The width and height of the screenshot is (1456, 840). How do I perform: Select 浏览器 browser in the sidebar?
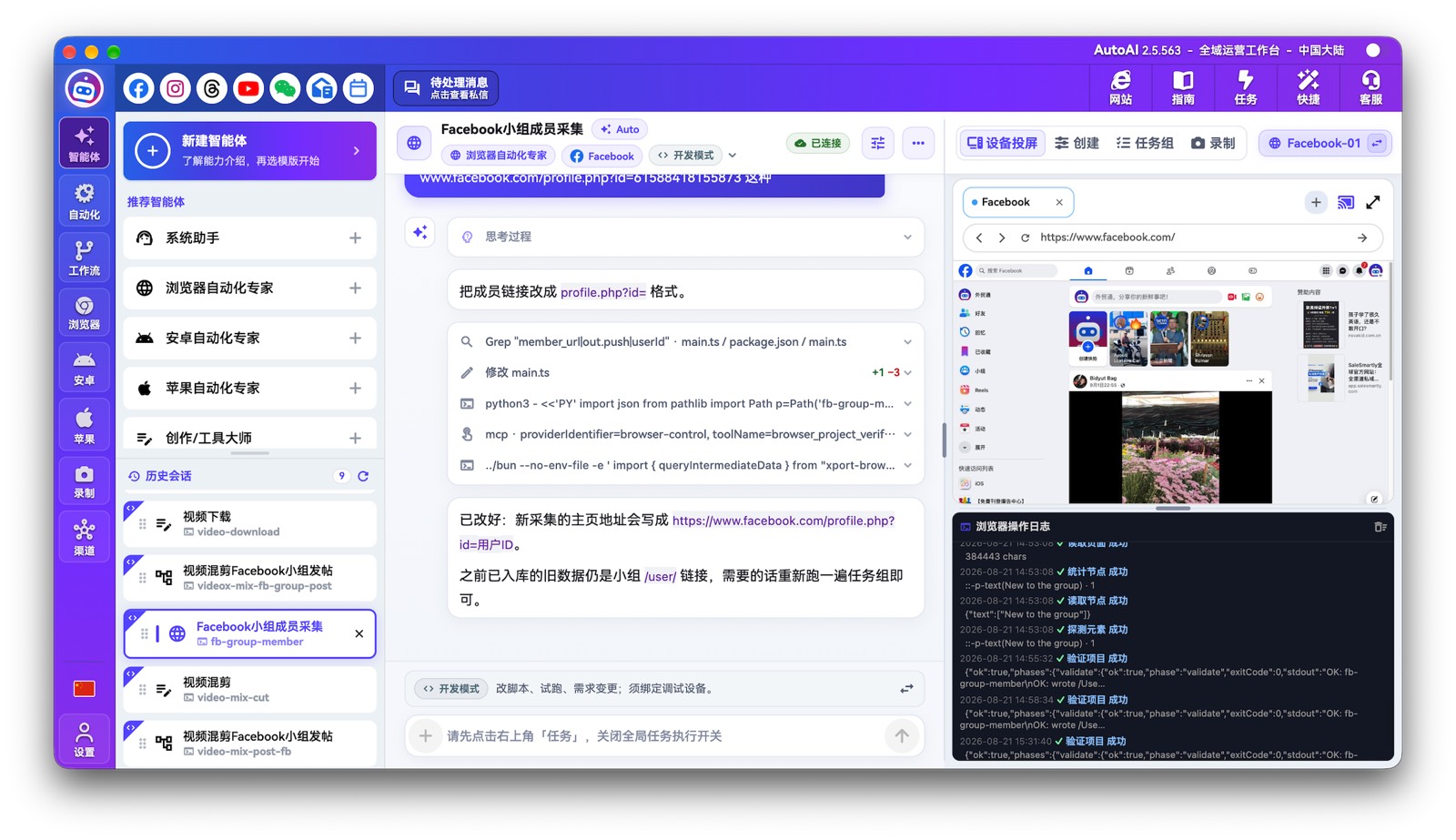point(85,312)
